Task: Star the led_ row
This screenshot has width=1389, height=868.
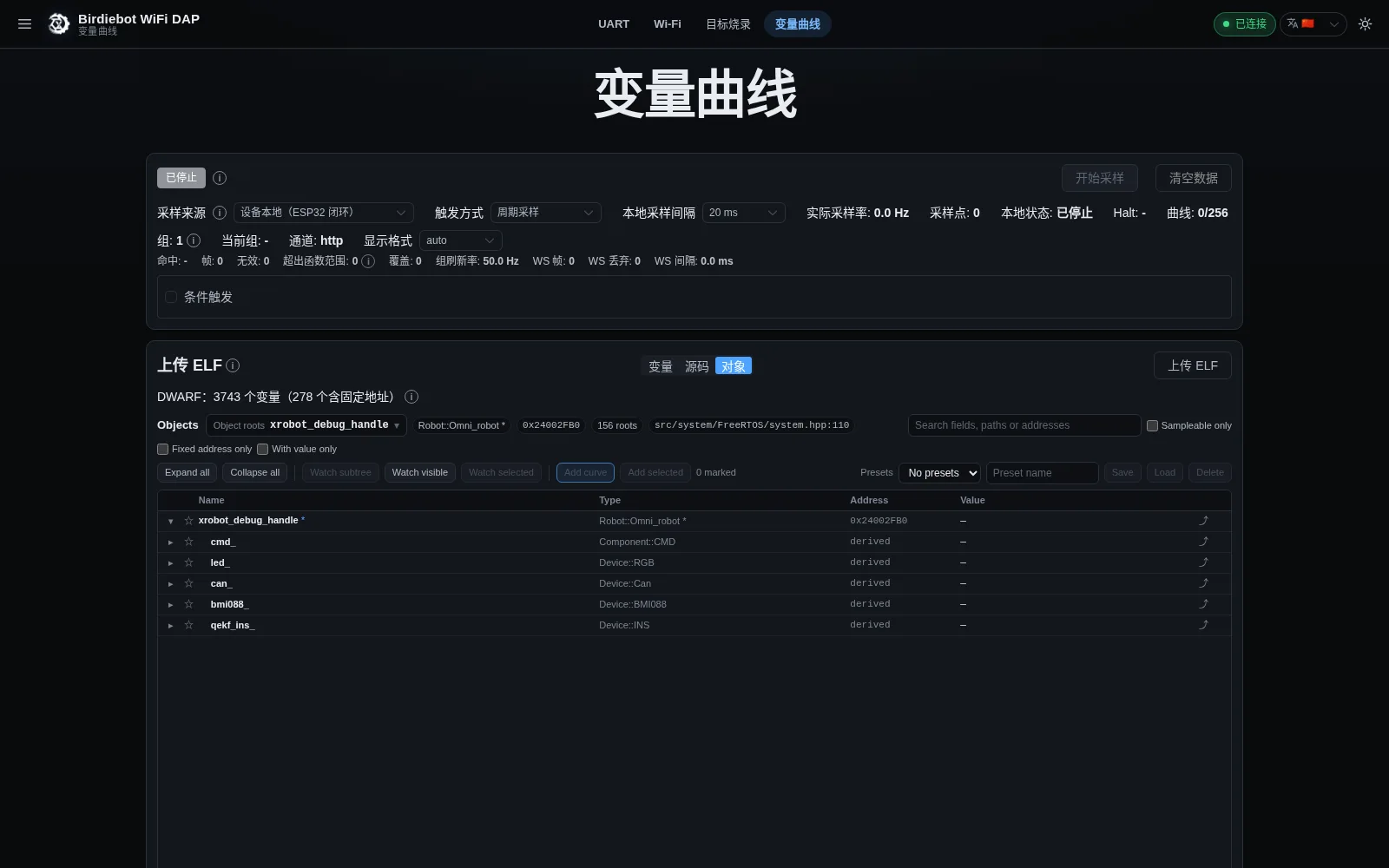Action: pos(188,562)
